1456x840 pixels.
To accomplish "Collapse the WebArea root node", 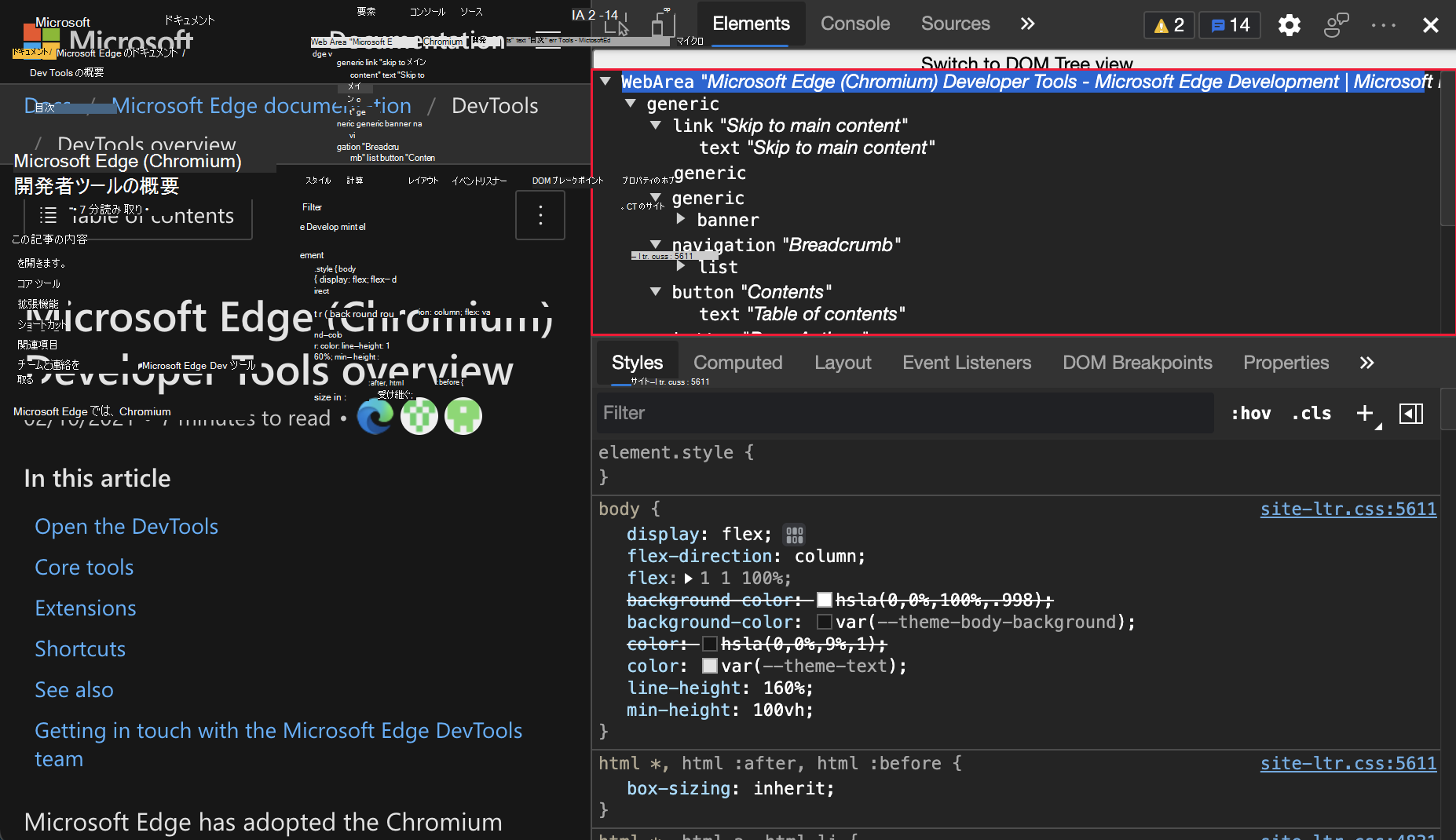I will (x=605, y=81).
